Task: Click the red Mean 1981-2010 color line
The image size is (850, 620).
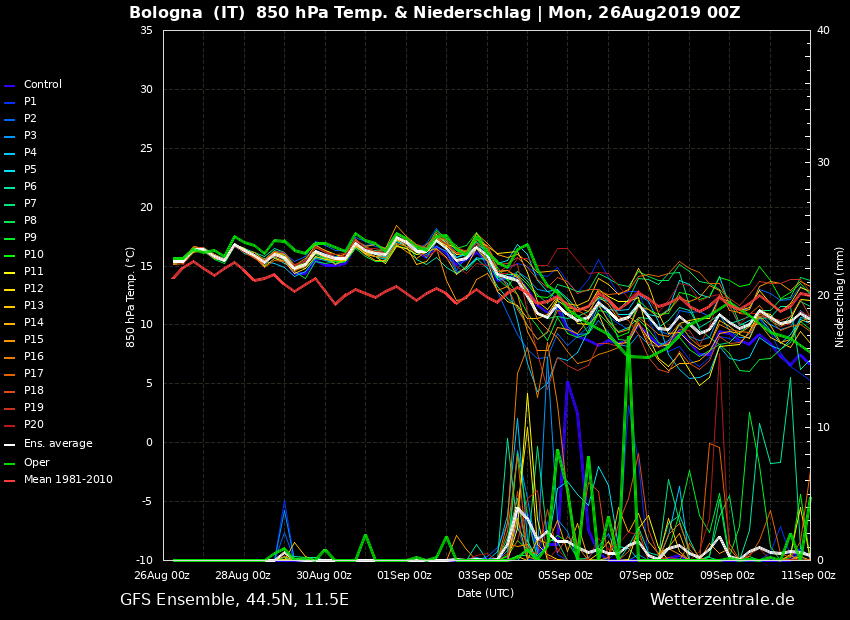Action: pyautogui.click(x=10, y=481)
